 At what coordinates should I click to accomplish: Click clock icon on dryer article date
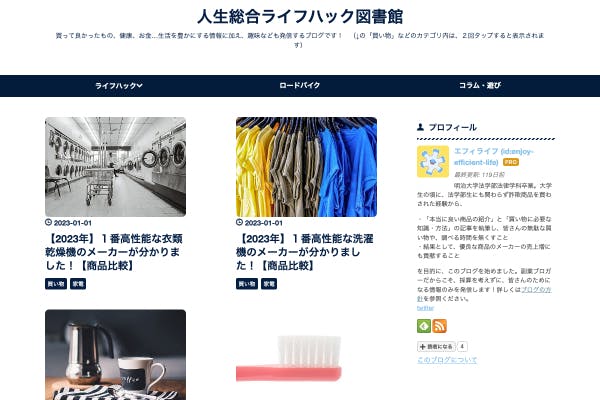pos(48,222)
